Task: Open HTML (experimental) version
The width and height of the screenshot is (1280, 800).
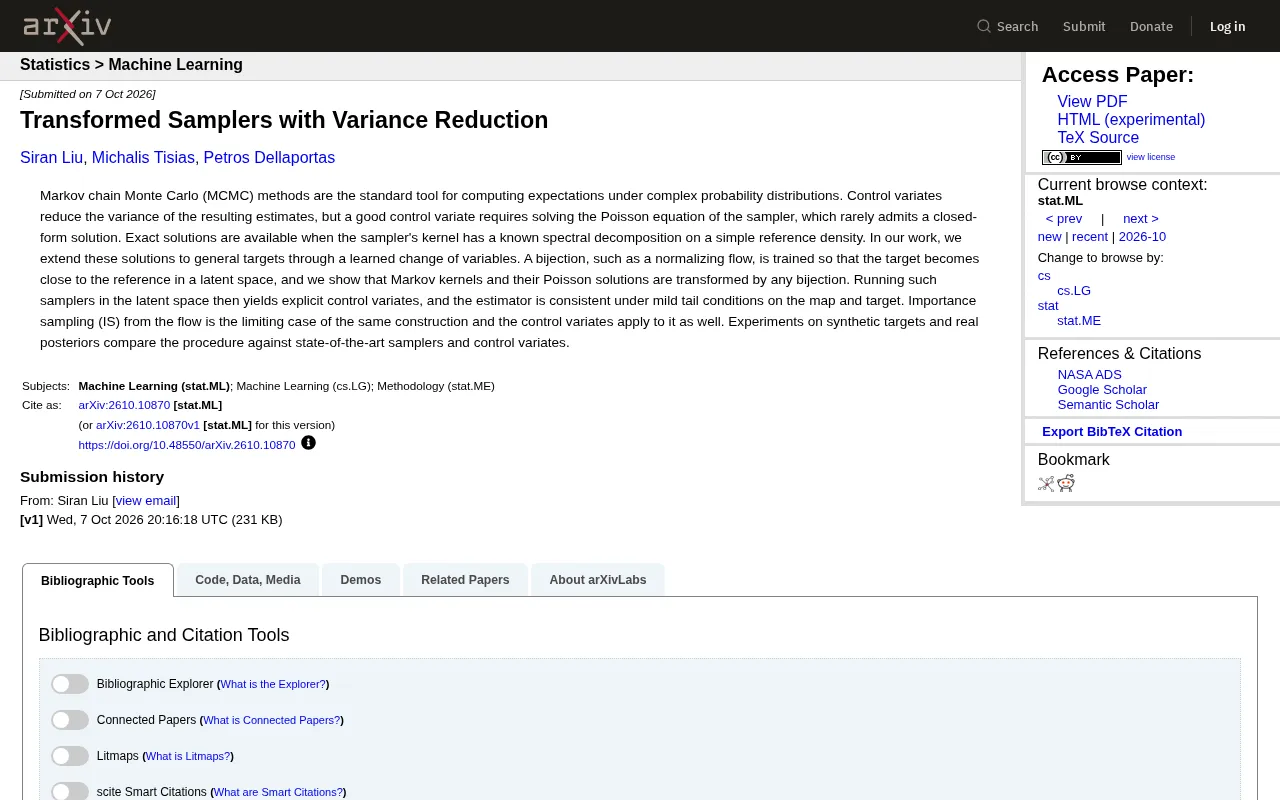Action: (1131, 120)
